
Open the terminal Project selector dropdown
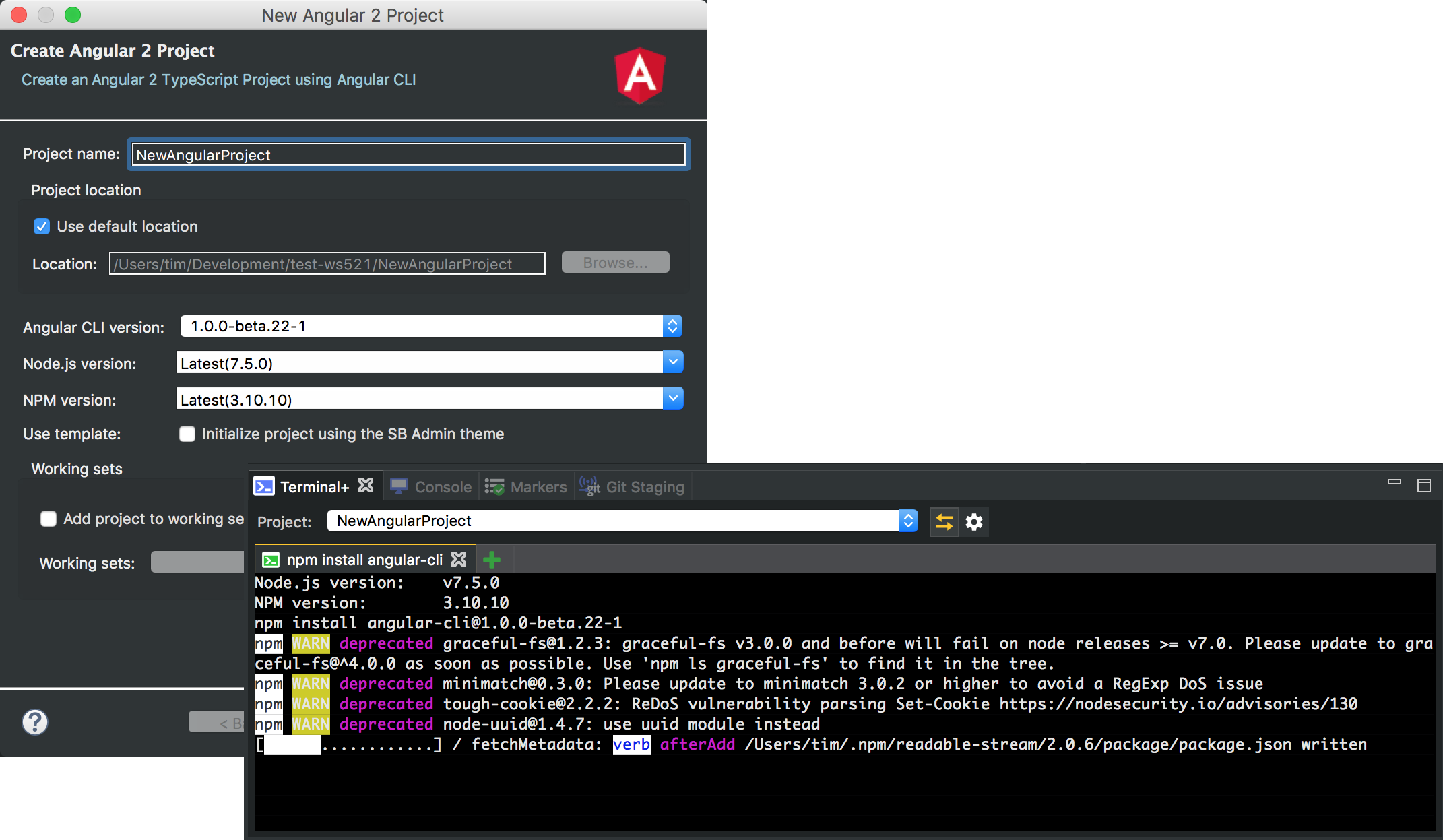click(x=622, y=521)
